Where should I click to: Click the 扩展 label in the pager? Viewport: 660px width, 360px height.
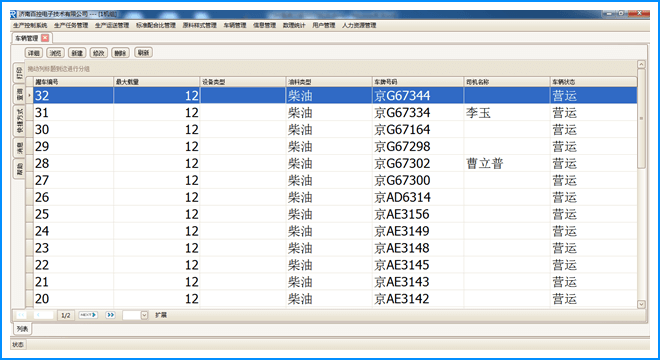click(x=161, y=315)
